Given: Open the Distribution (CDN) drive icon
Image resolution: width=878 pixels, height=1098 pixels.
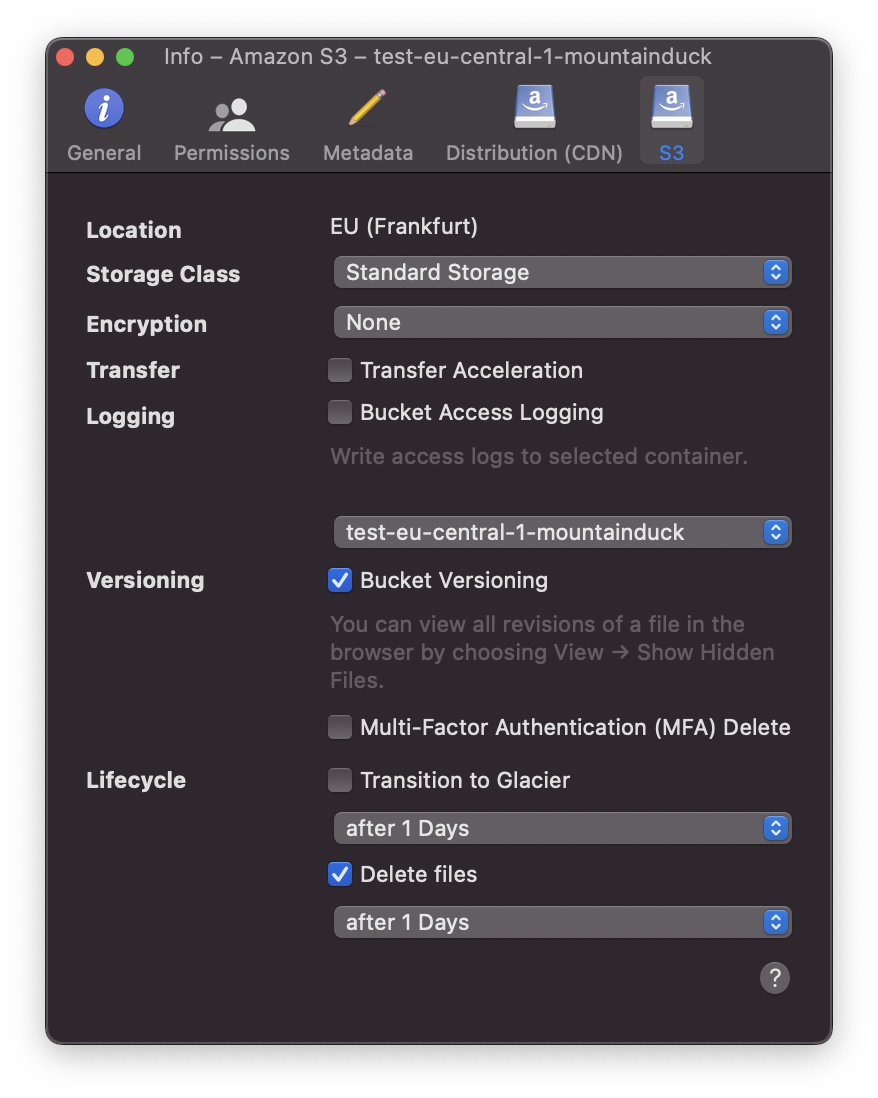Looking at the screenshot, I should coord(535,107).
